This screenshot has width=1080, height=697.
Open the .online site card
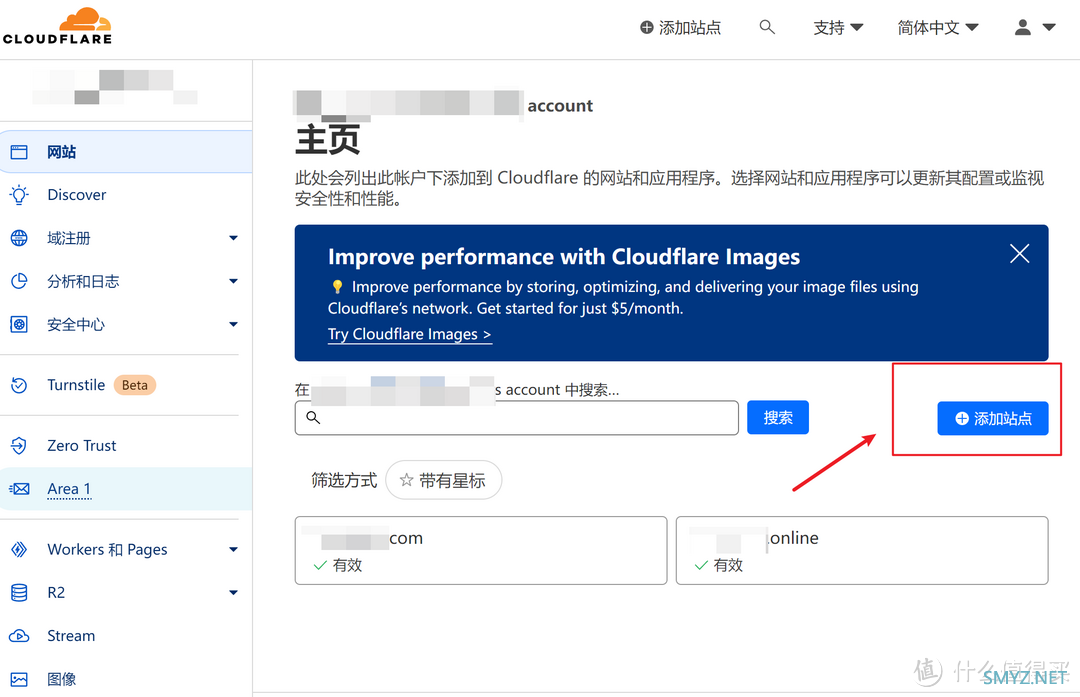862,550
